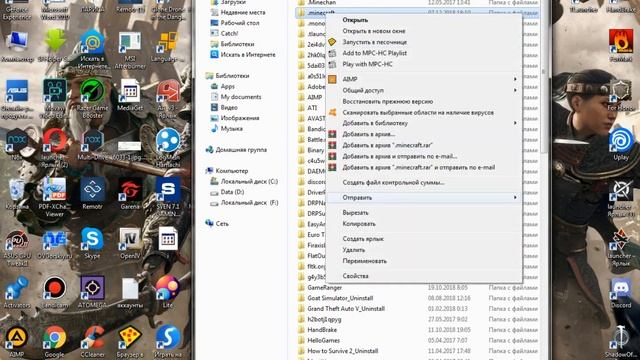Select the Компьютер desktop icon
The image size is (640, 360).
tap(17, 47)
